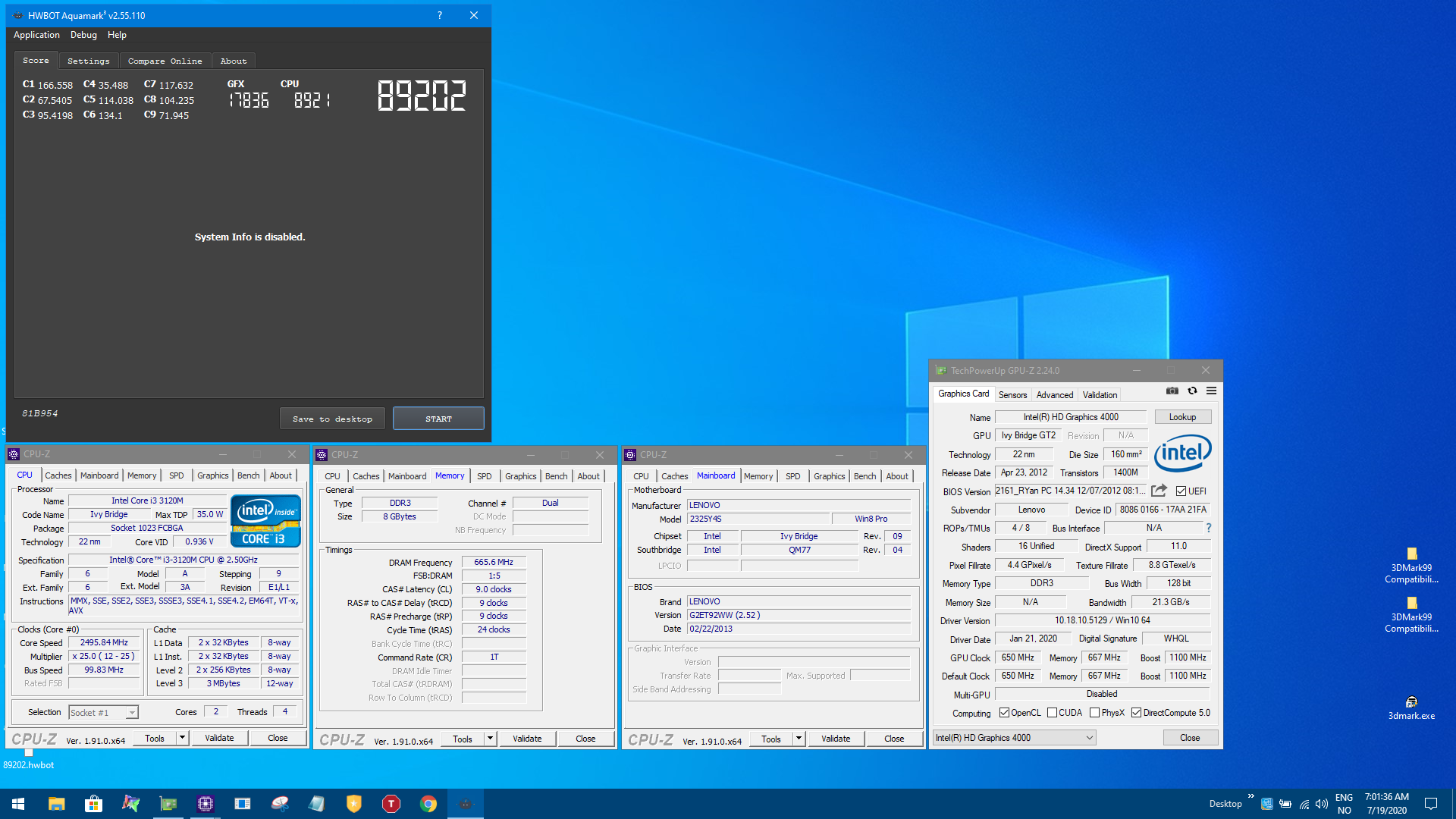This screenshot has height=819, width=1456.
Task: Click the Bus Interface question mark in GPU-Z
Action: pos(1208,528)
